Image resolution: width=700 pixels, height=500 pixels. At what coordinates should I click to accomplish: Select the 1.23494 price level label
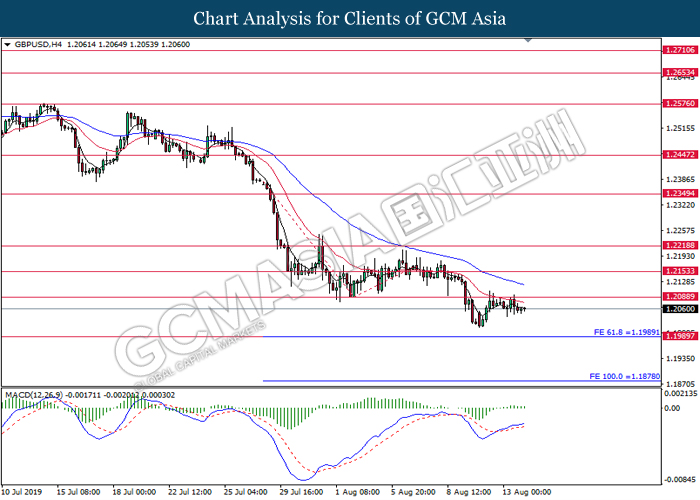pos(680,193)
